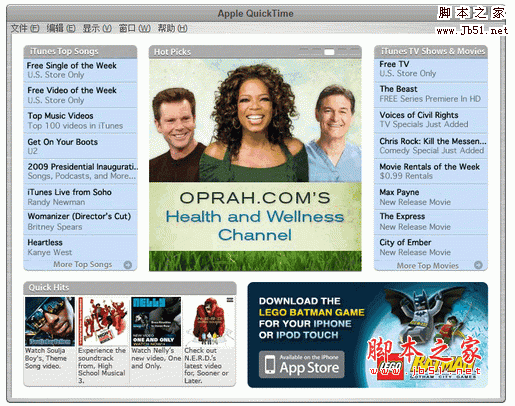Click More Top Songs link
The width and height of the screenshot is (515, 406).
pyautogui.click(x=83, y=265)
